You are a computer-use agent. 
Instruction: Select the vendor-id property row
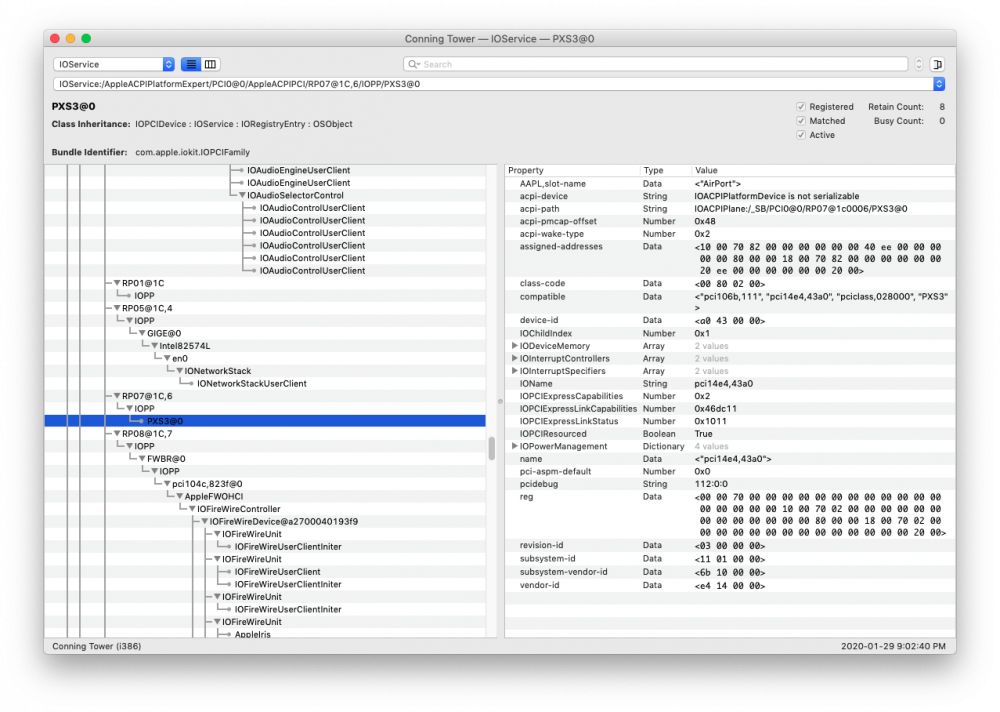(730, 585)
